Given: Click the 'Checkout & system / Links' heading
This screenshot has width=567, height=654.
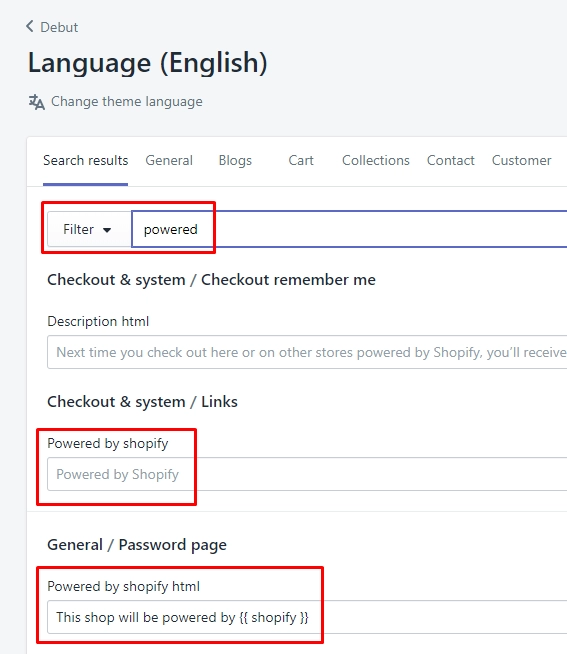Looking at the screenshot, I should click(142, 402).
